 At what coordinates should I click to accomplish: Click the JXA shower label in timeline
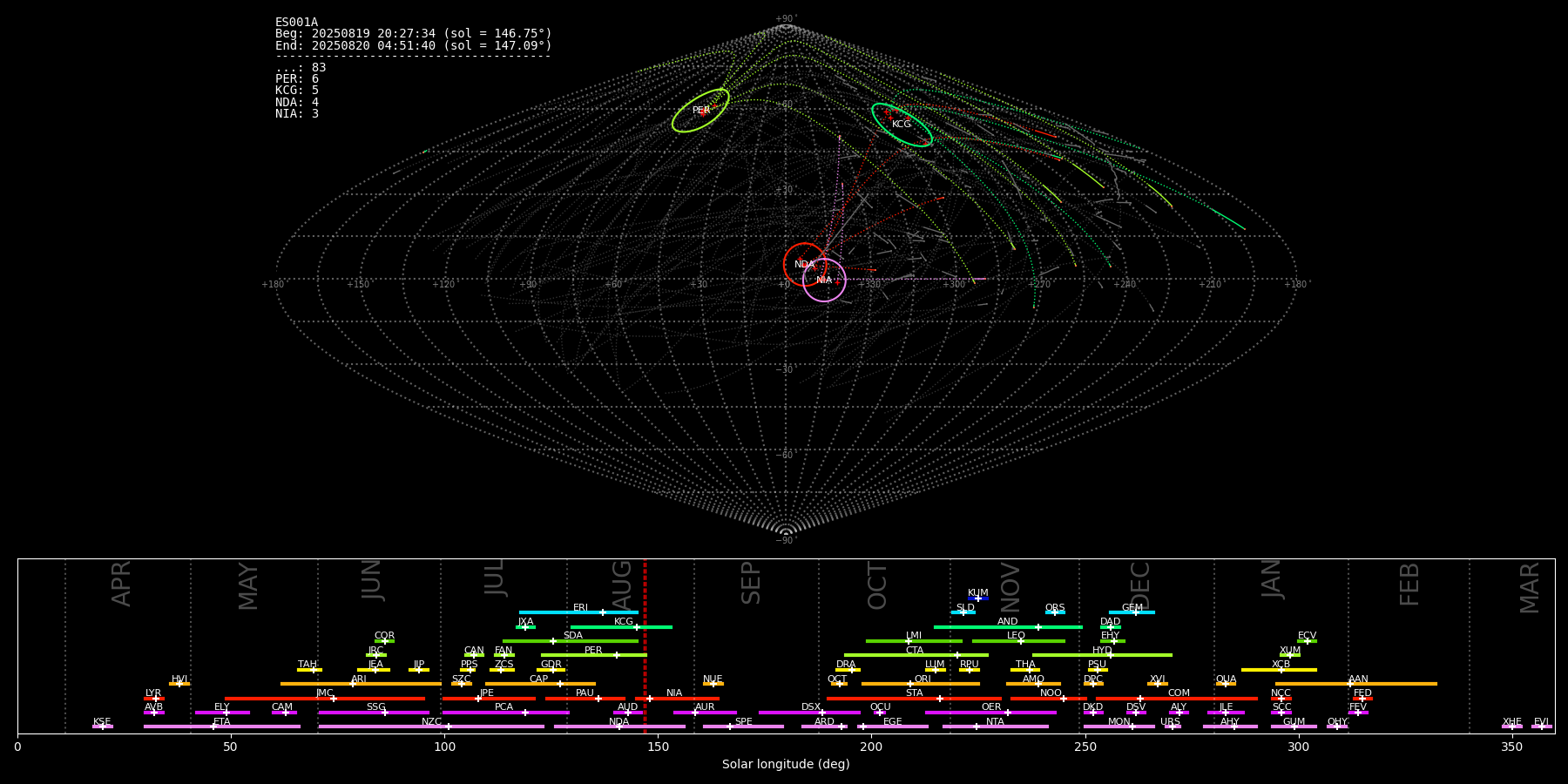[x=525, y=622]
